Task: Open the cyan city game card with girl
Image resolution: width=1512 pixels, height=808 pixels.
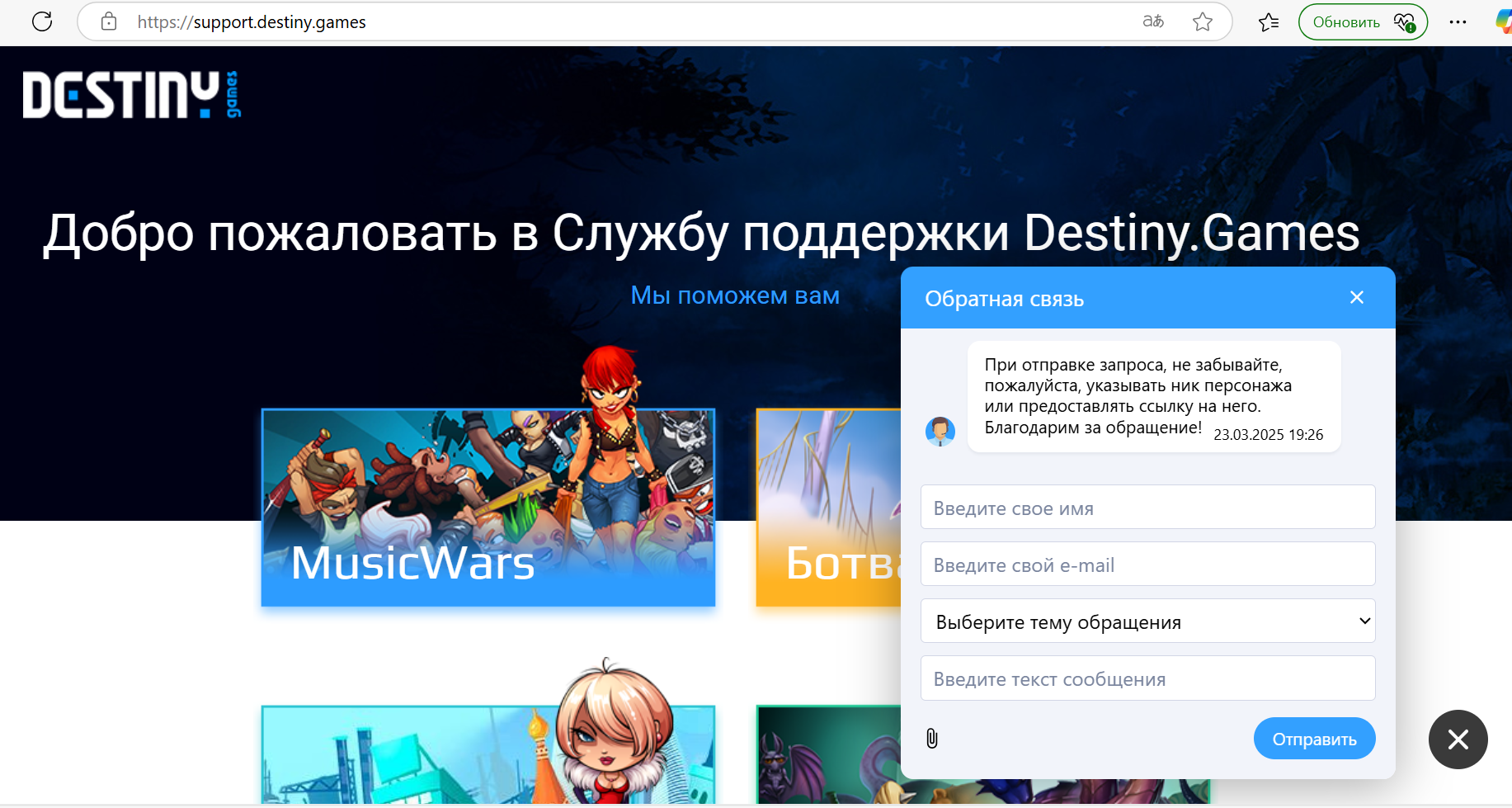Action: (488, 754)
